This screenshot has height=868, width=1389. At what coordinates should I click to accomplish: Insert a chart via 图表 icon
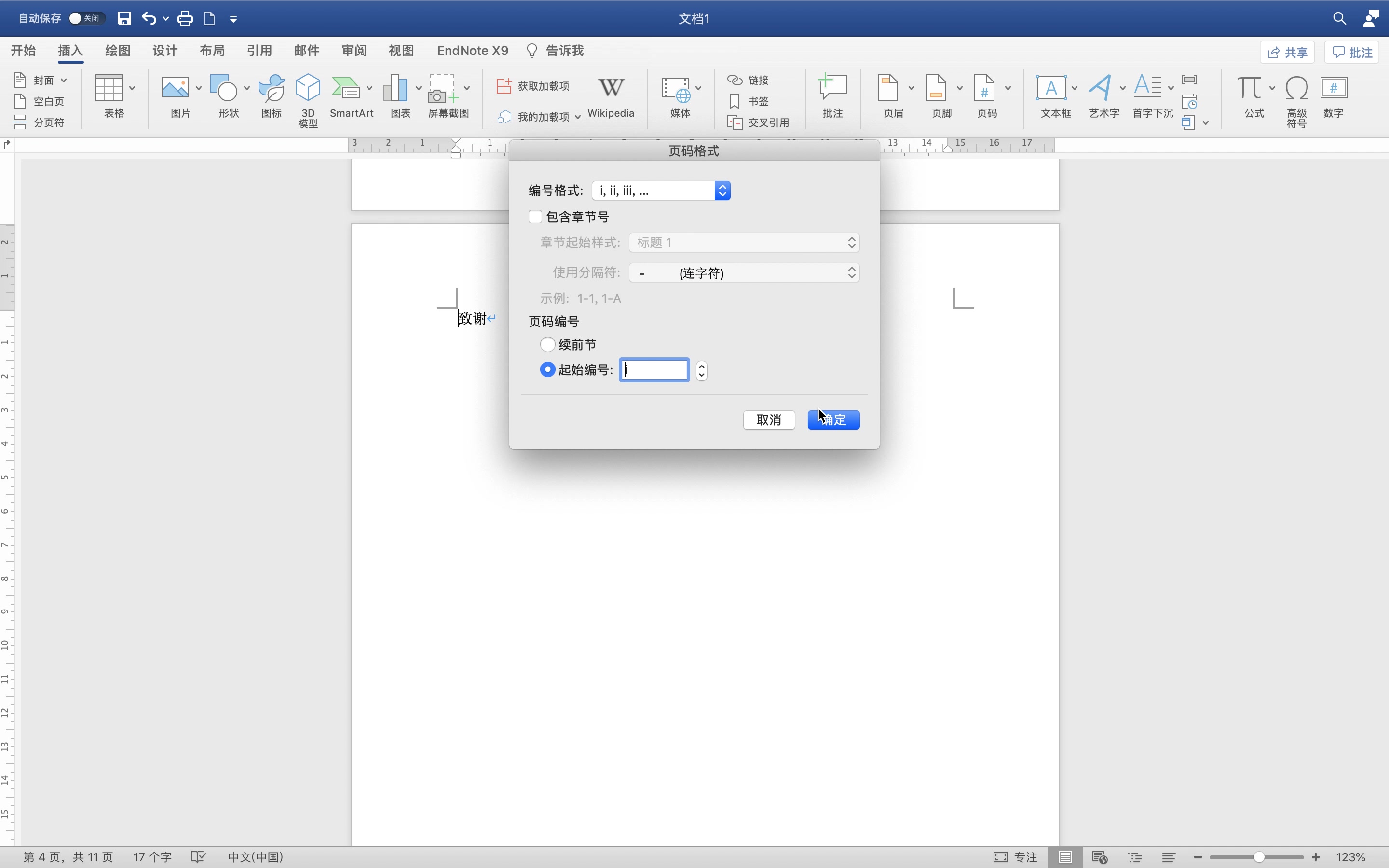(395, 88)
